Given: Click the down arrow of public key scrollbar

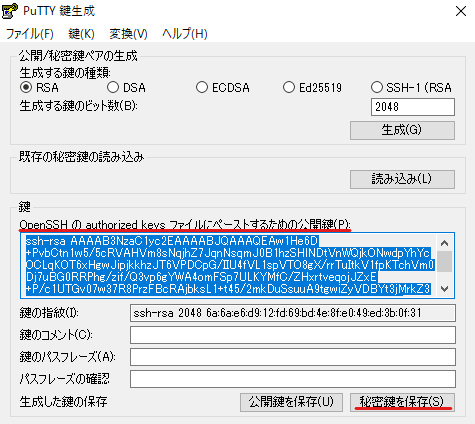Looking at the screenshot, I should click(x=444, y=288).
